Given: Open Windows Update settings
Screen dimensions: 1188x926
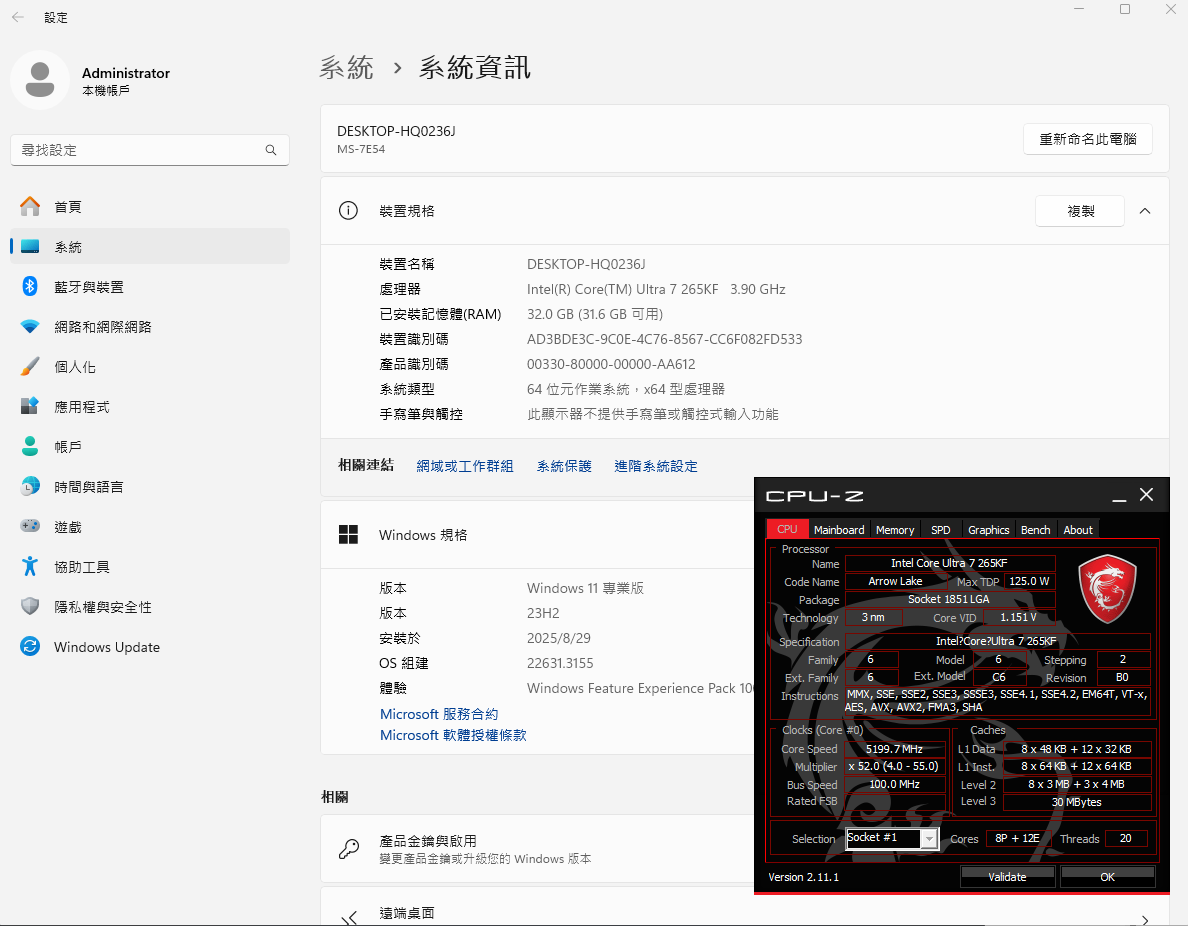Looking at the screenshot, I should (x=150, y=647).
